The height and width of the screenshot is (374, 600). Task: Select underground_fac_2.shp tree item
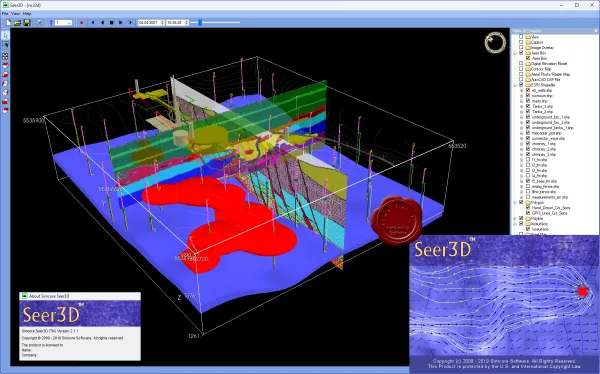coord(551,122)
